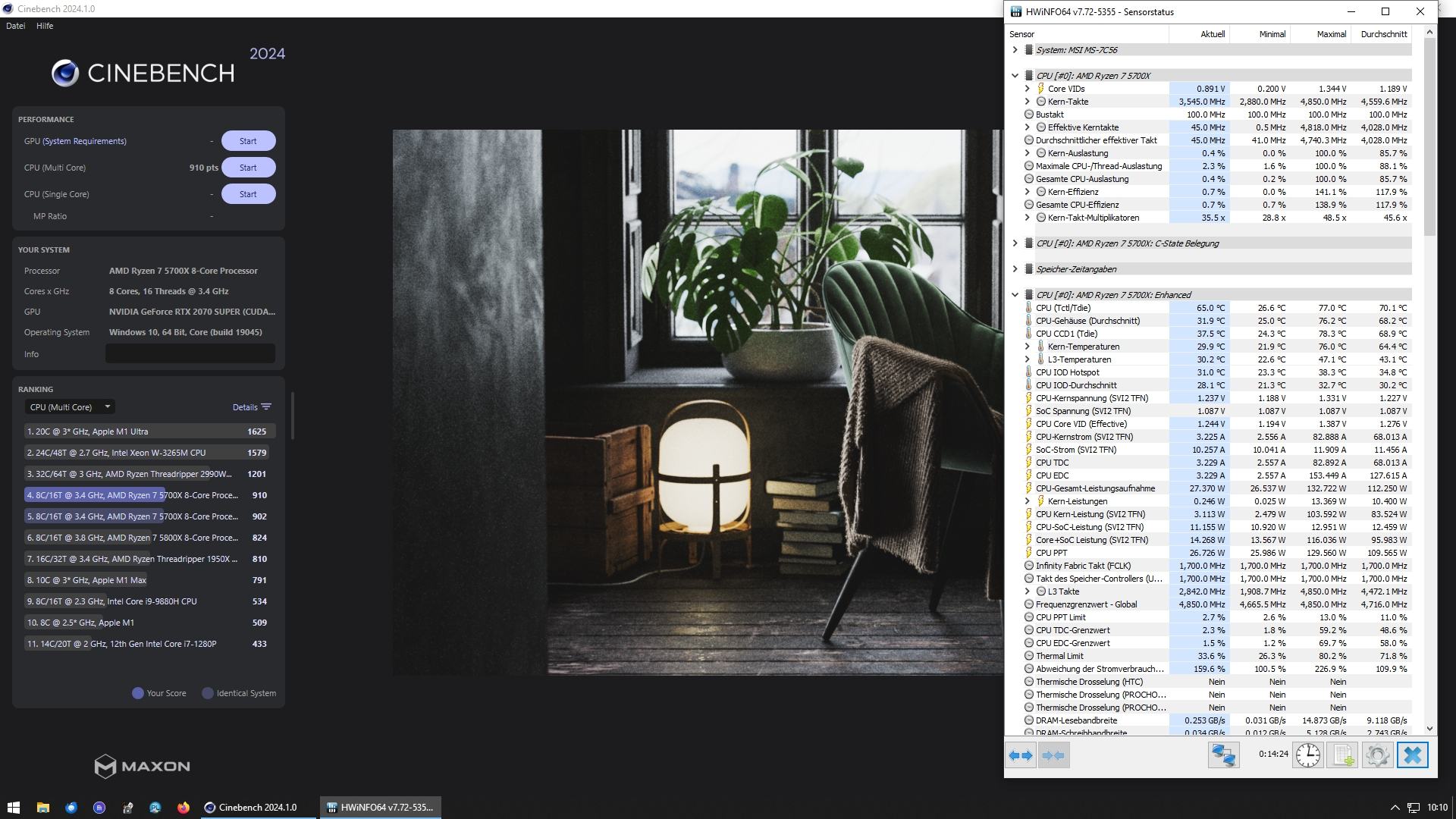Image resolution: width=1456 pixels, height=819 pixels.
Task: Expand C-State Belegung group
Action: pos(1015,243)
